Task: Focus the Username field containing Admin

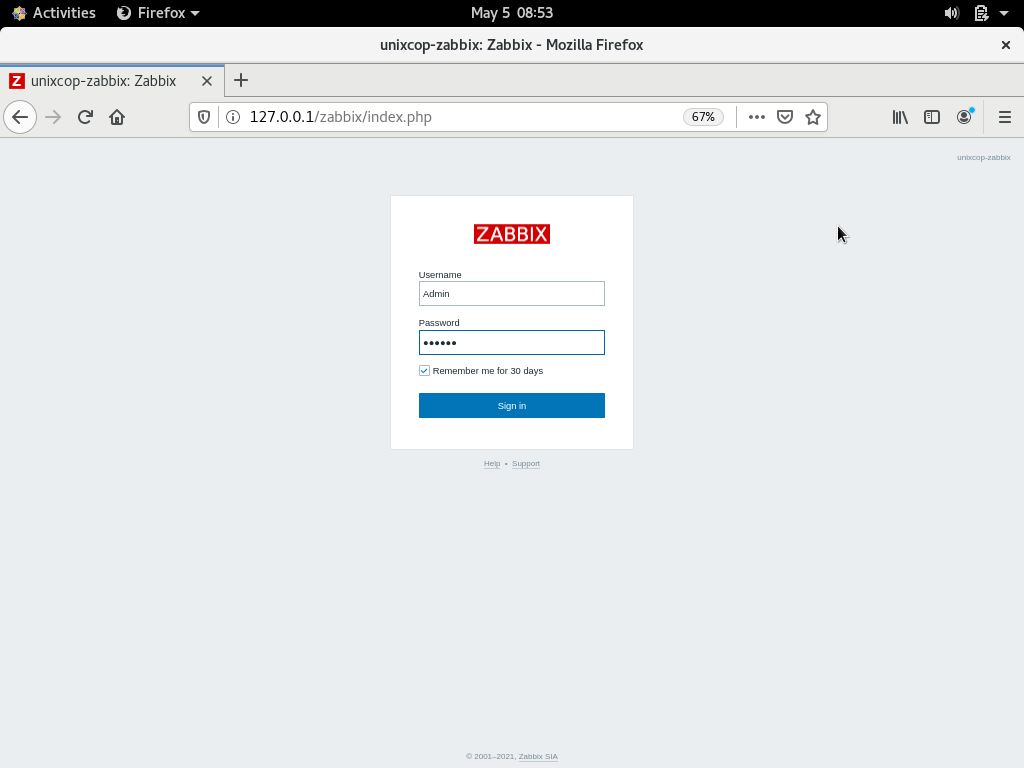Action: 511,293
